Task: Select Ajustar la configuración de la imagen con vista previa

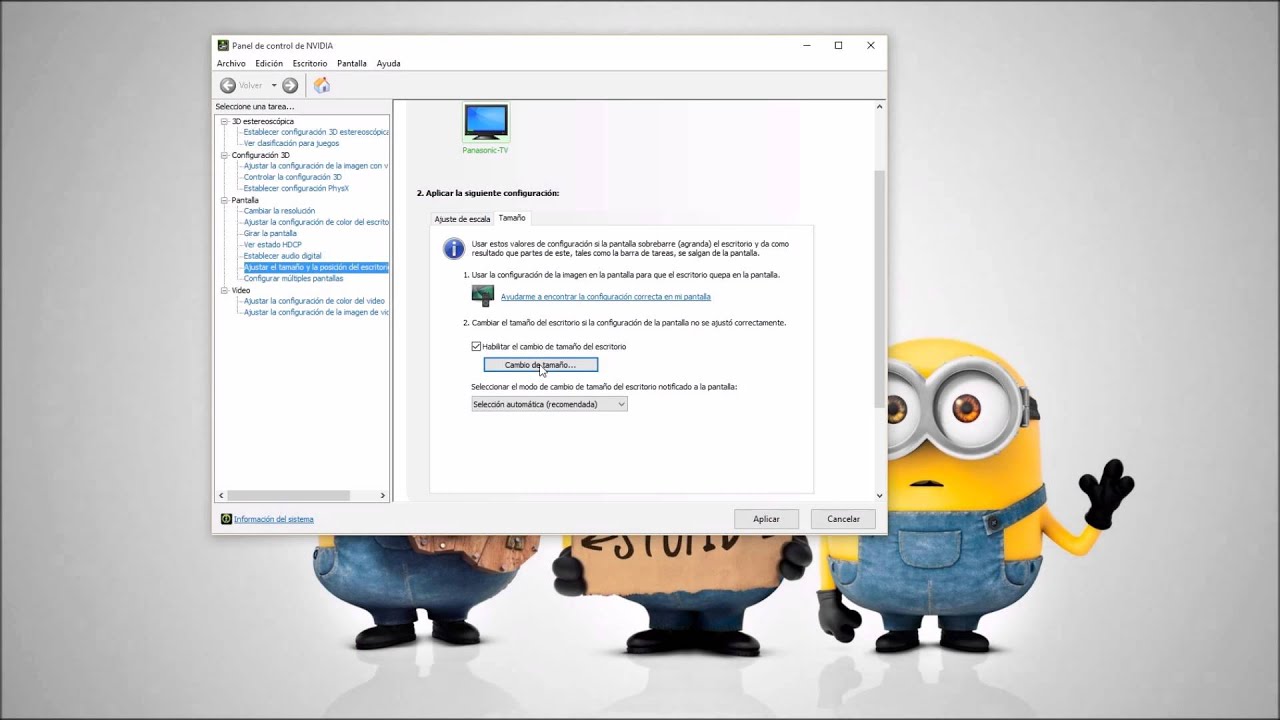Action: click(316, 166)
